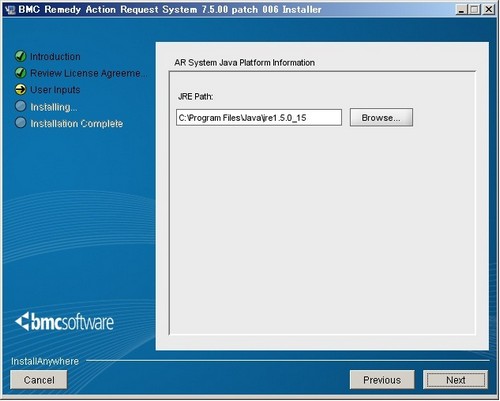Go back with the Previous button
This screenshot has height=401, width=500.
[382, 380]
